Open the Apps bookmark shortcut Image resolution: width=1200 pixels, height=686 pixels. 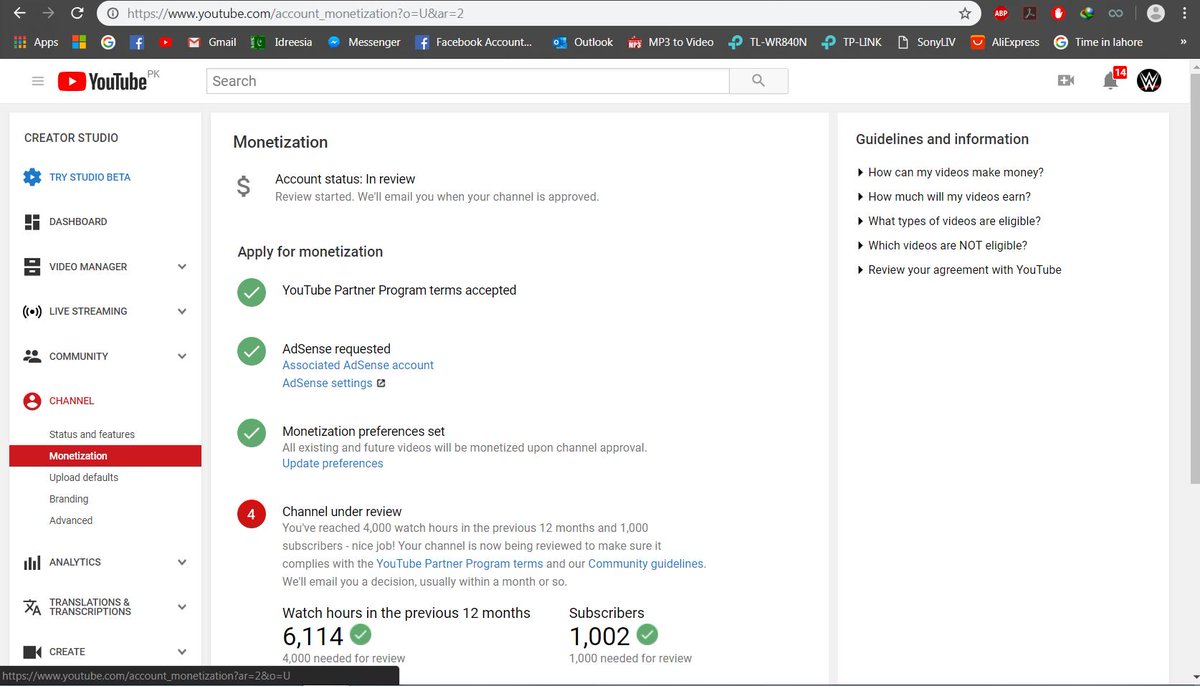[36, 42]
